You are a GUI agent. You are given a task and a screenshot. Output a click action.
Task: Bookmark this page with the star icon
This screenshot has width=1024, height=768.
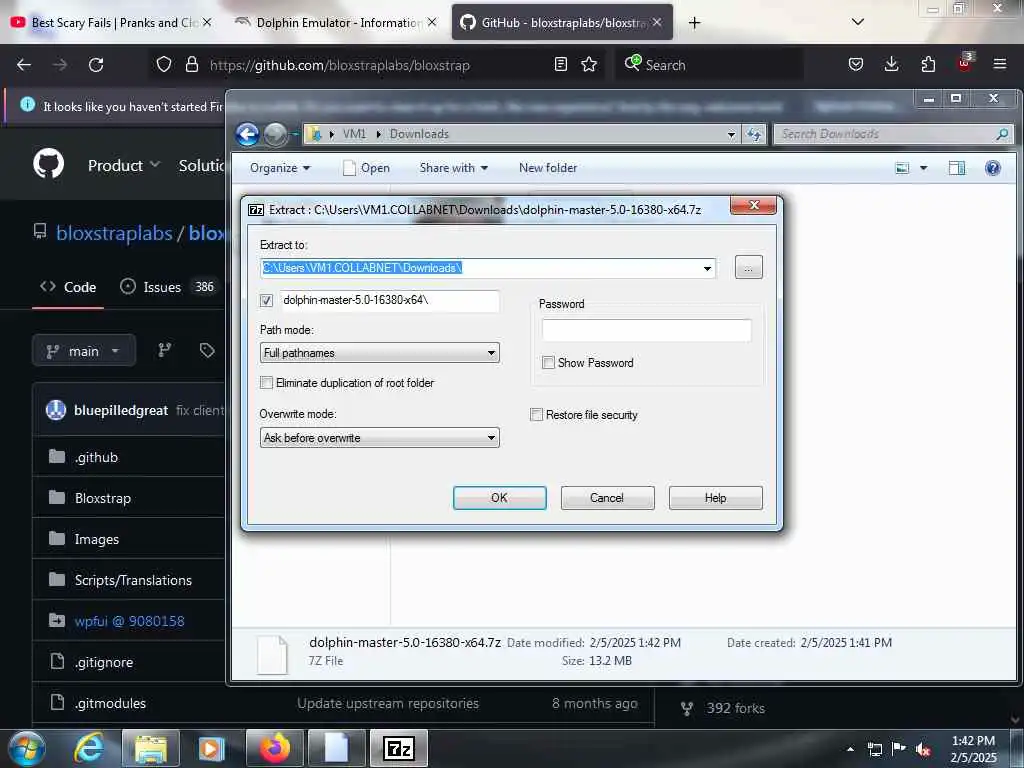[x=589, y=65]
